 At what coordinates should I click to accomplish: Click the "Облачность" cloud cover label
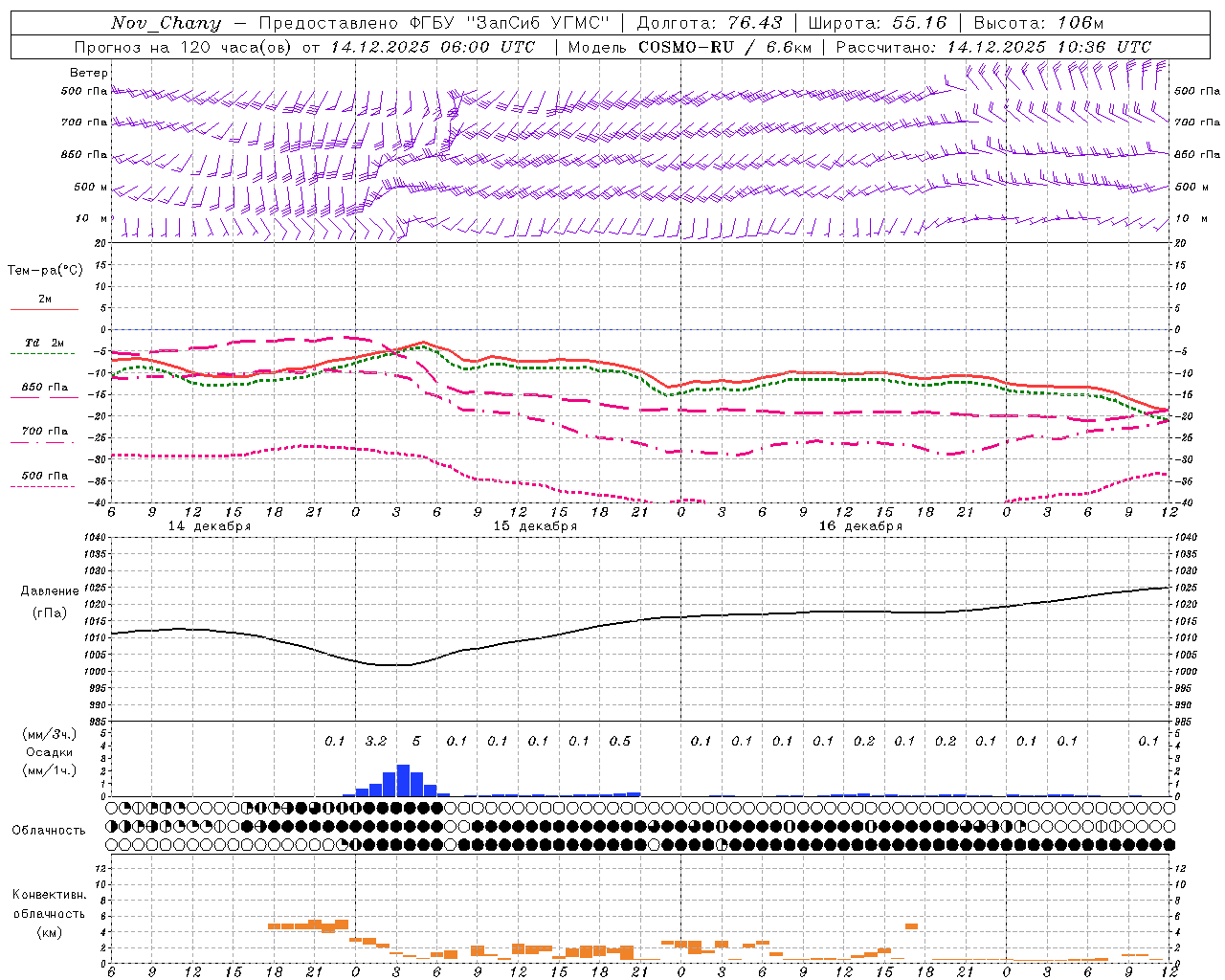click(x=49, y=831)
